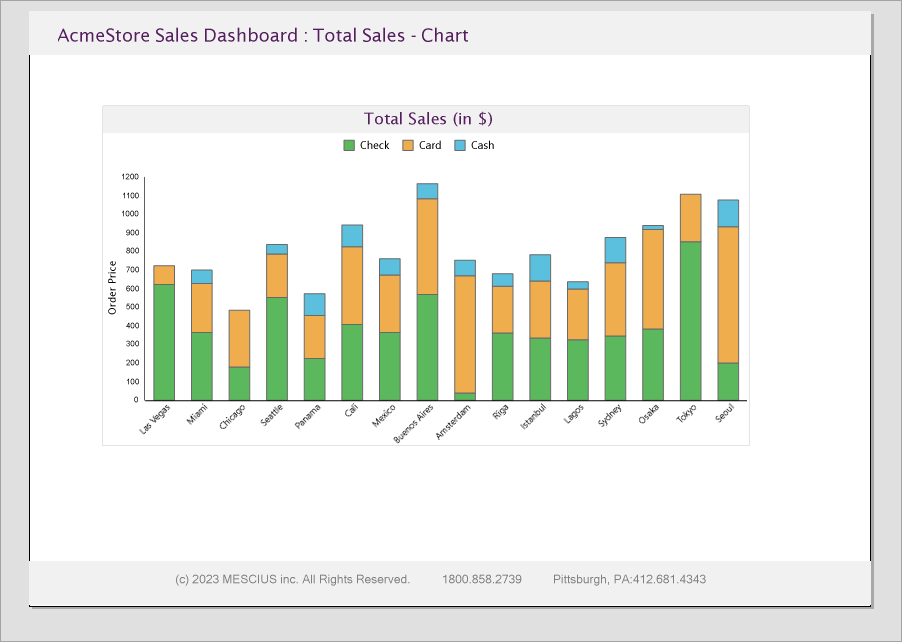The image size is (902, 642).
Task: Click the green Check segment for Las Vegas
Action: tap(164, 342)
